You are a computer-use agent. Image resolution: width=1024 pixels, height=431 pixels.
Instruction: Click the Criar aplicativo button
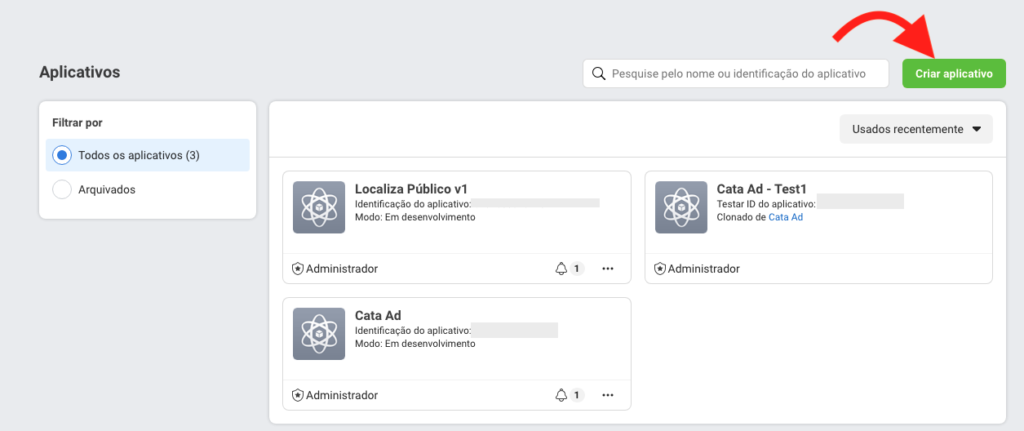(954, 74)
